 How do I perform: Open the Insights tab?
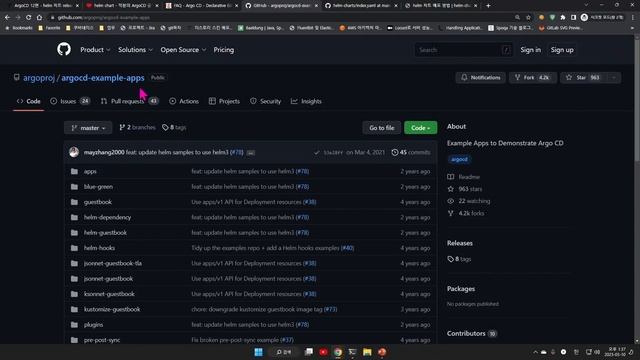point(306,101)
